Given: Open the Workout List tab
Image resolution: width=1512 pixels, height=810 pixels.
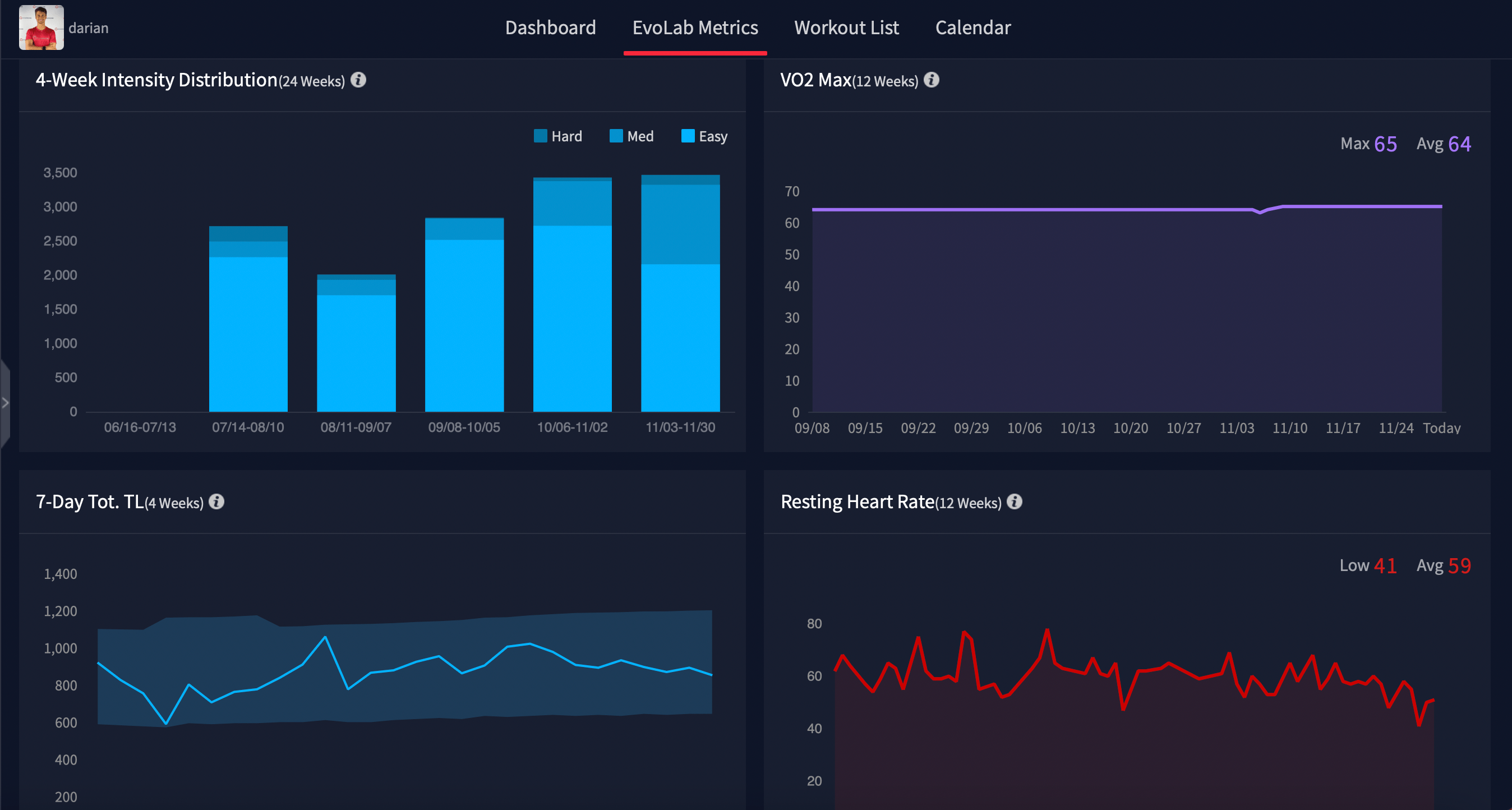Looking at the screenshot, I should coord(846,27).
